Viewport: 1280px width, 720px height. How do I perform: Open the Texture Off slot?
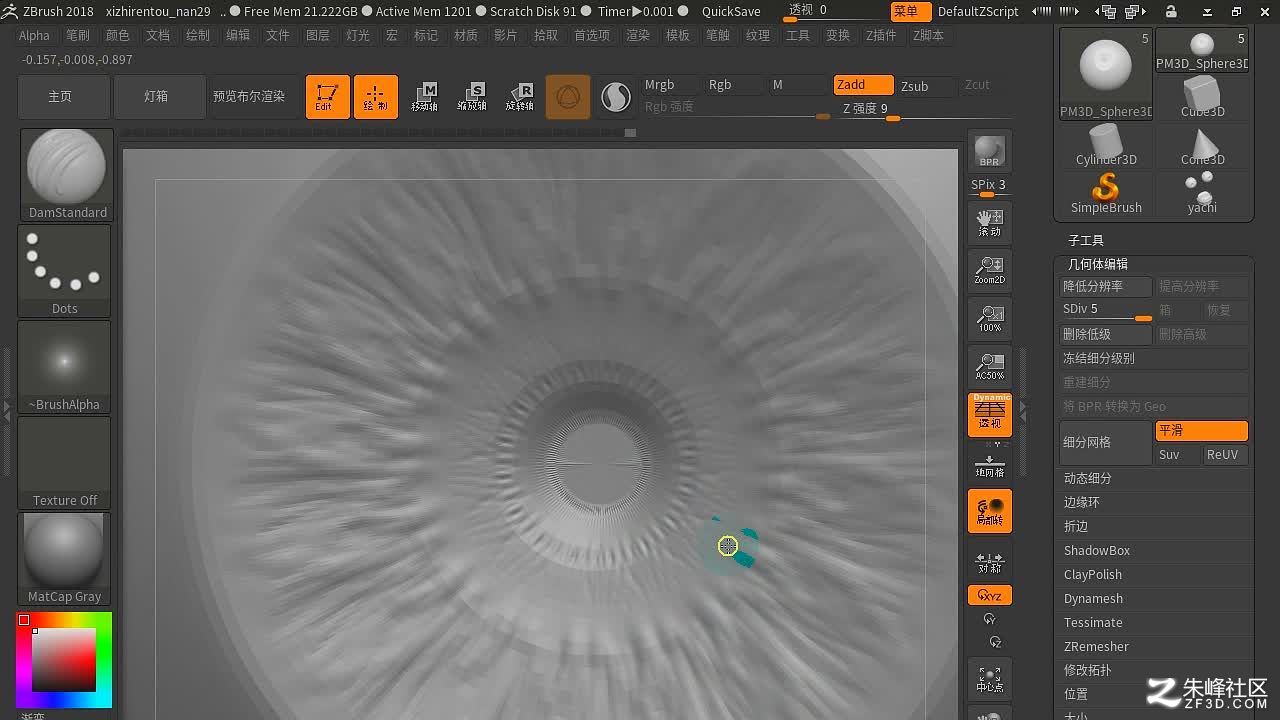65,462
